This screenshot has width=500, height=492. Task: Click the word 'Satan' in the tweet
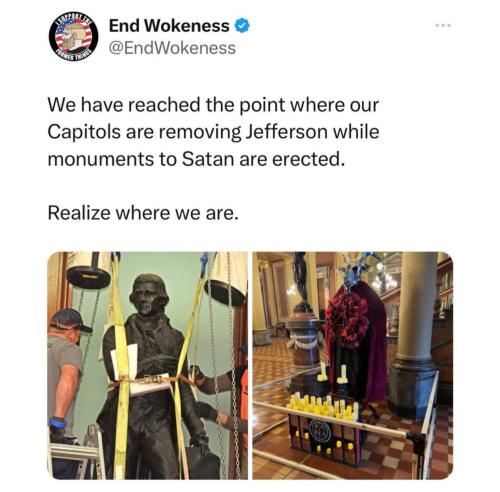pos(208,159)
